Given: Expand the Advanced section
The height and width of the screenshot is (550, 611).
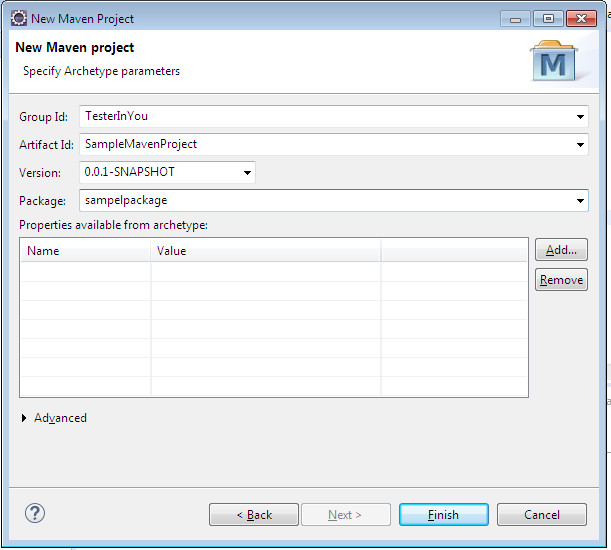Looking at the screenshot, I should pos(24,418).
